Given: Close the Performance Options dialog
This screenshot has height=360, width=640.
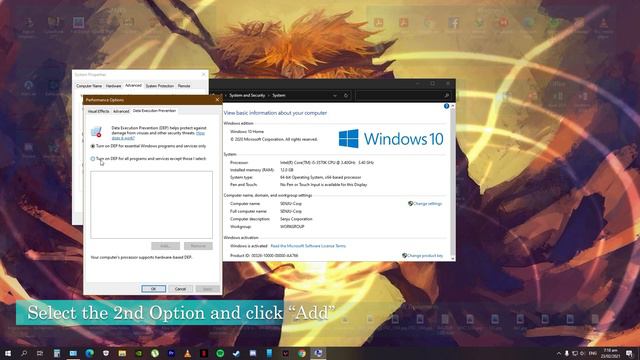Looking at the screenshot, I should [217, 100].
